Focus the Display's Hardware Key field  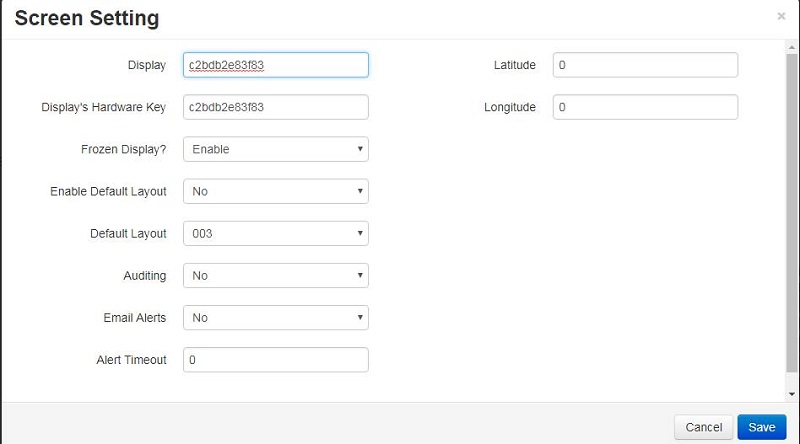[x=276, y=107]
